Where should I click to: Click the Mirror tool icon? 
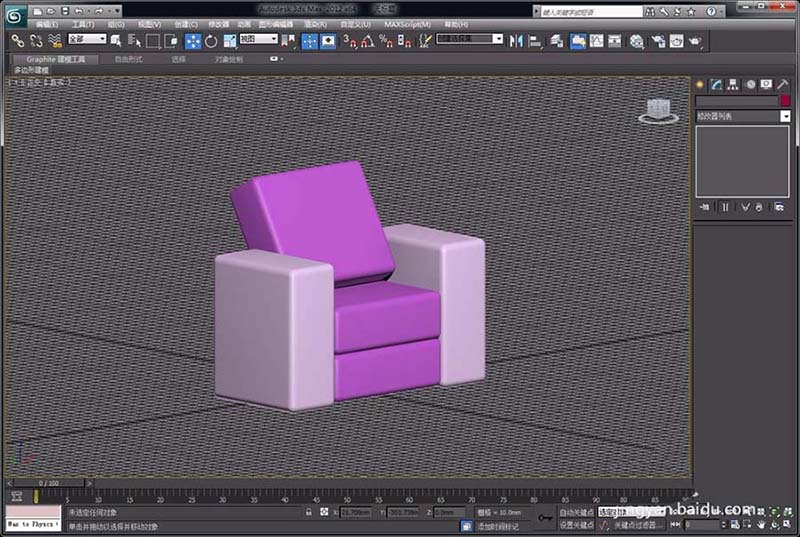[x=516, y=41]
